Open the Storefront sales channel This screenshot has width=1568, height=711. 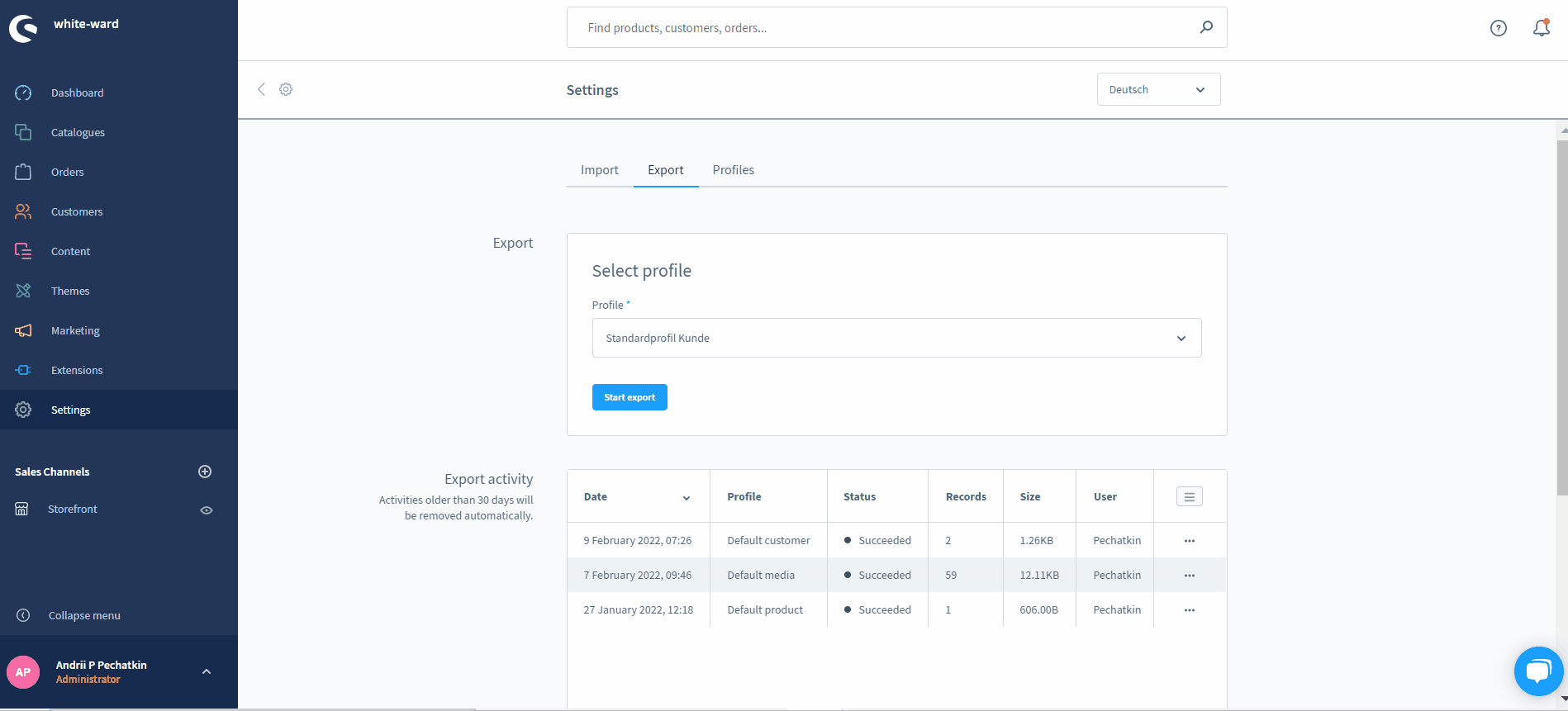[x=73, y=509]
